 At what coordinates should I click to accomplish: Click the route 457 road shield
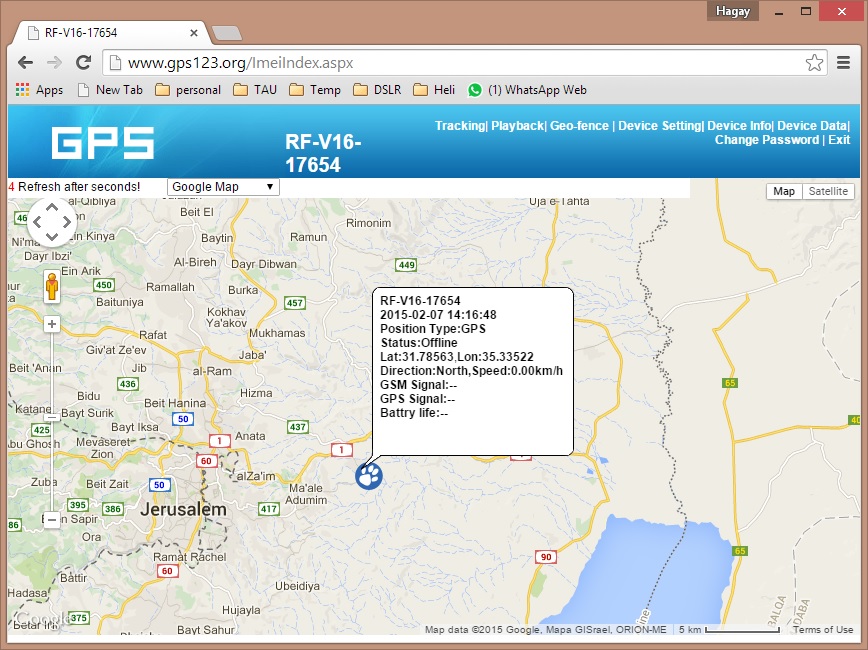(294, 303)
